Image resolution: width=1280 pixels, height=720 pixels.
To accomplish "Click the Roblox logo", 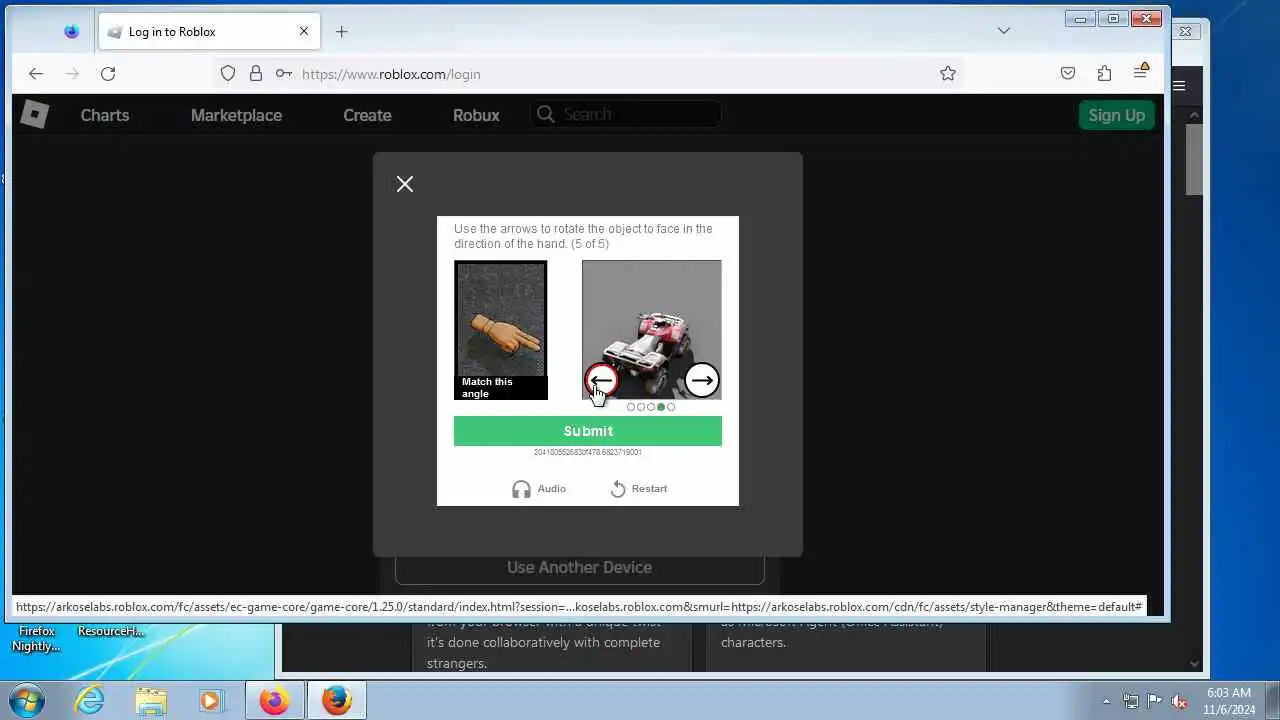I will click(35, 114).
